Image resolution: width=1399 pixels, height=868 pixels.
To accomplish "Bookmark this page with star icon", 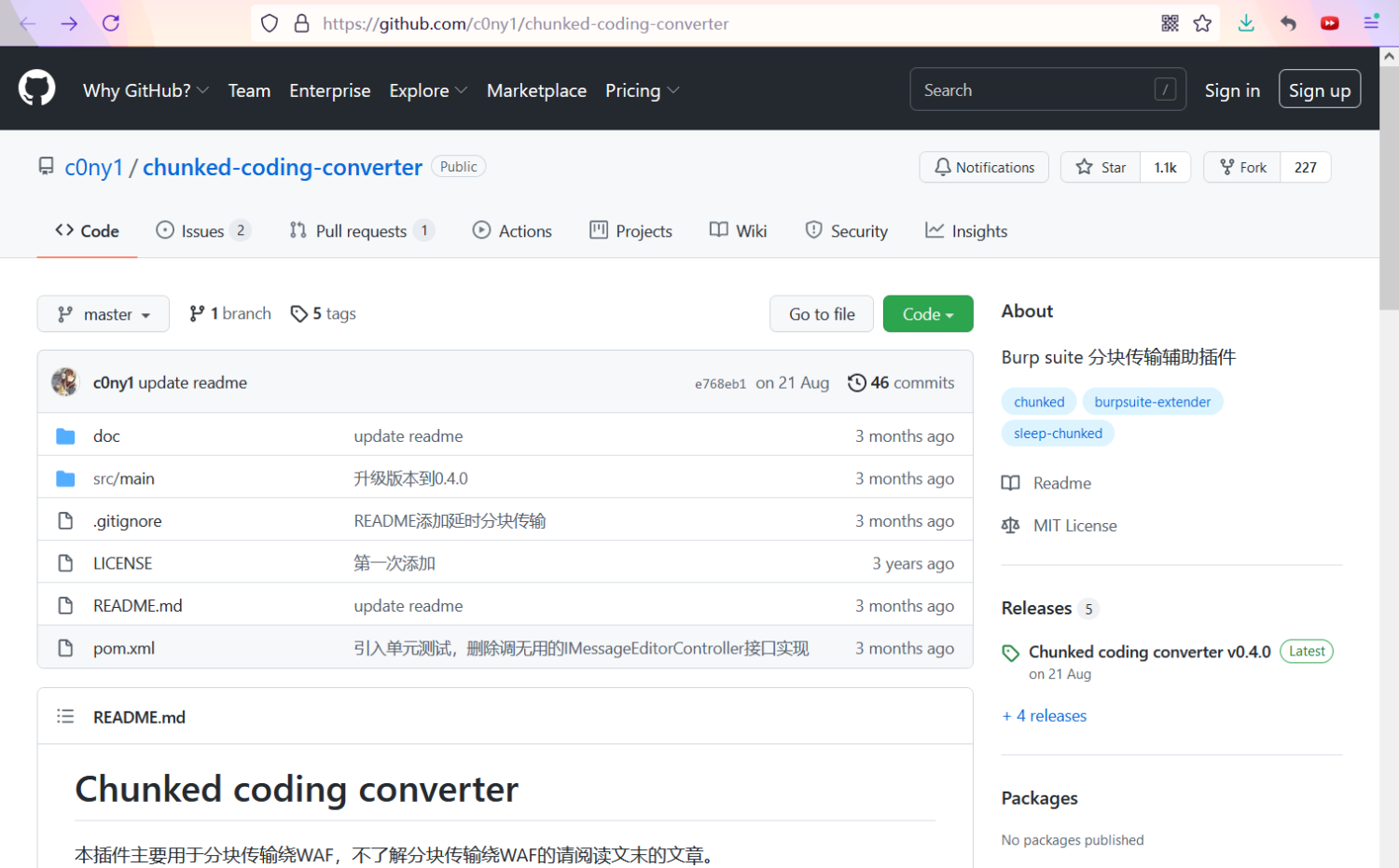I will [x=1202, y=23].
